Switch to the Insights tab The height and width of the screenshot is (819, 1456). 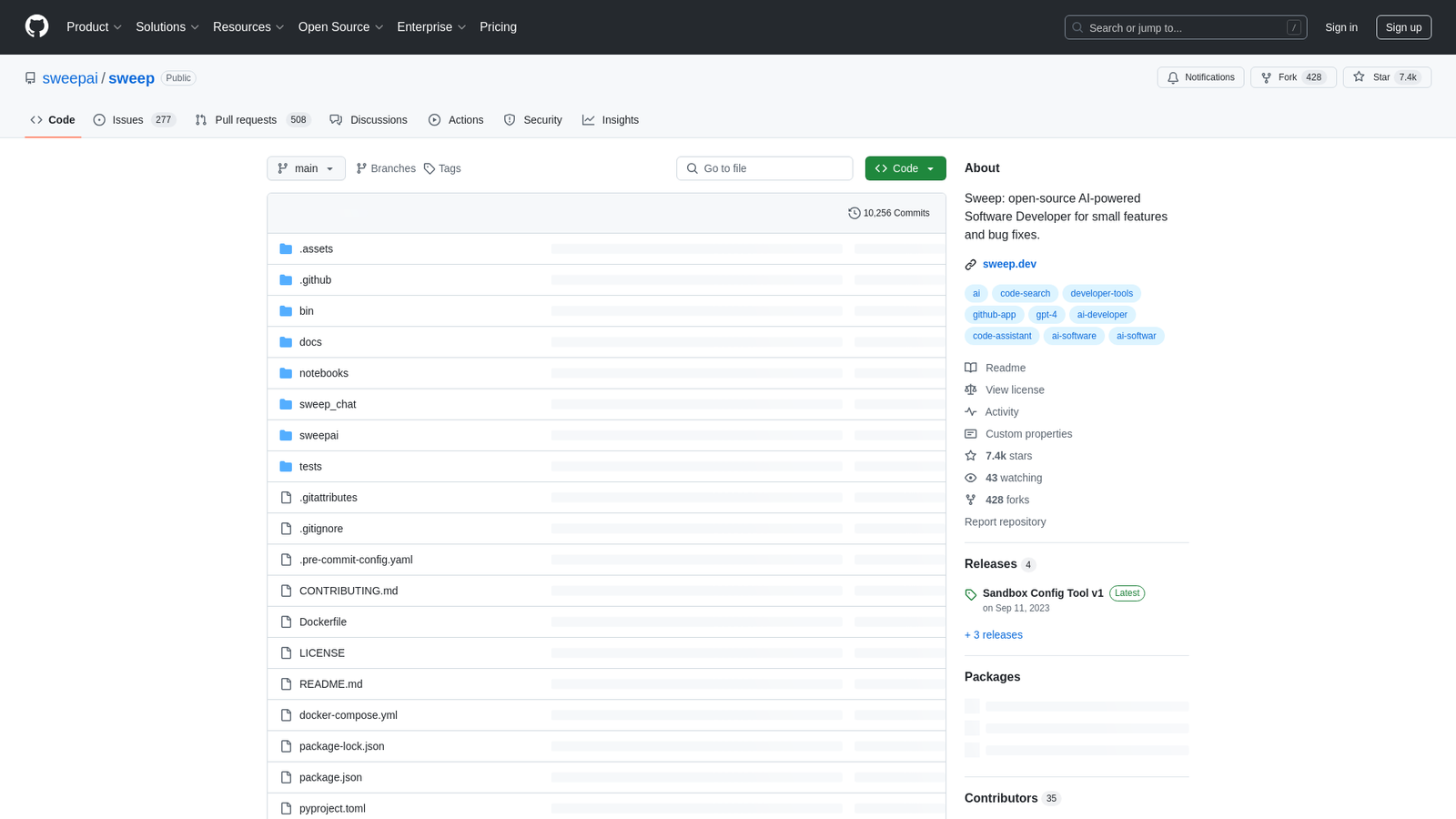pyautogui.click(x=611, y=119)
